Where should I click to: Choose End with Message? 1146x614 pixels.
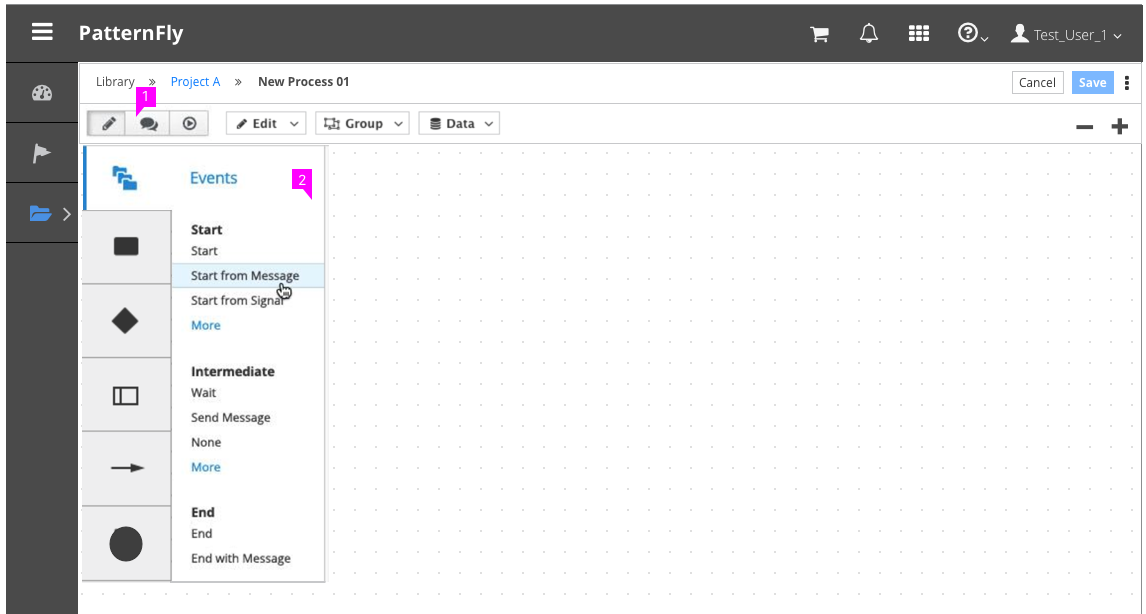coord(240,558)
